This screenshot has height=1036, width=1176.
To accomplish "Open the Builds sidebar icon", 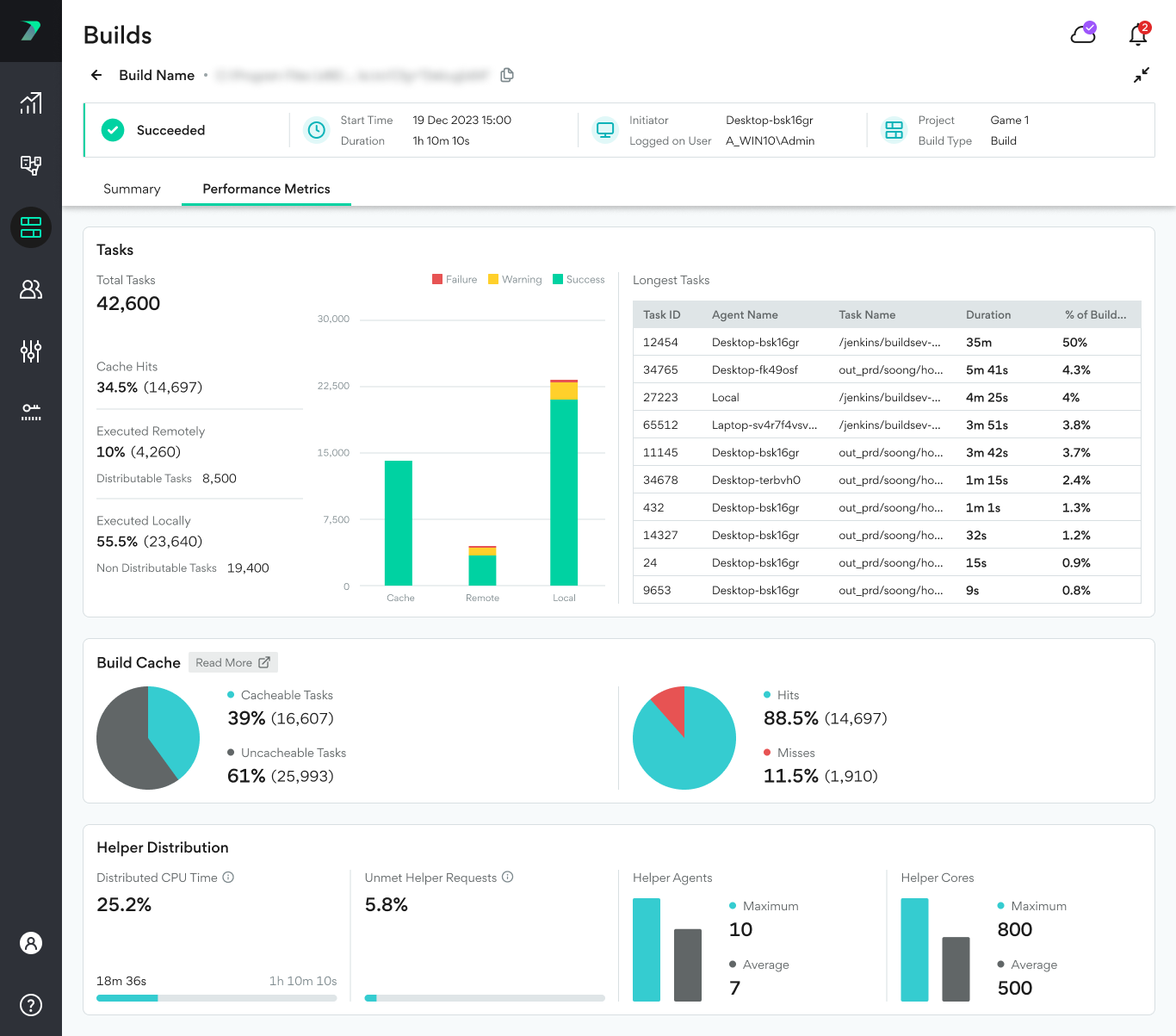I will (31, 227).
